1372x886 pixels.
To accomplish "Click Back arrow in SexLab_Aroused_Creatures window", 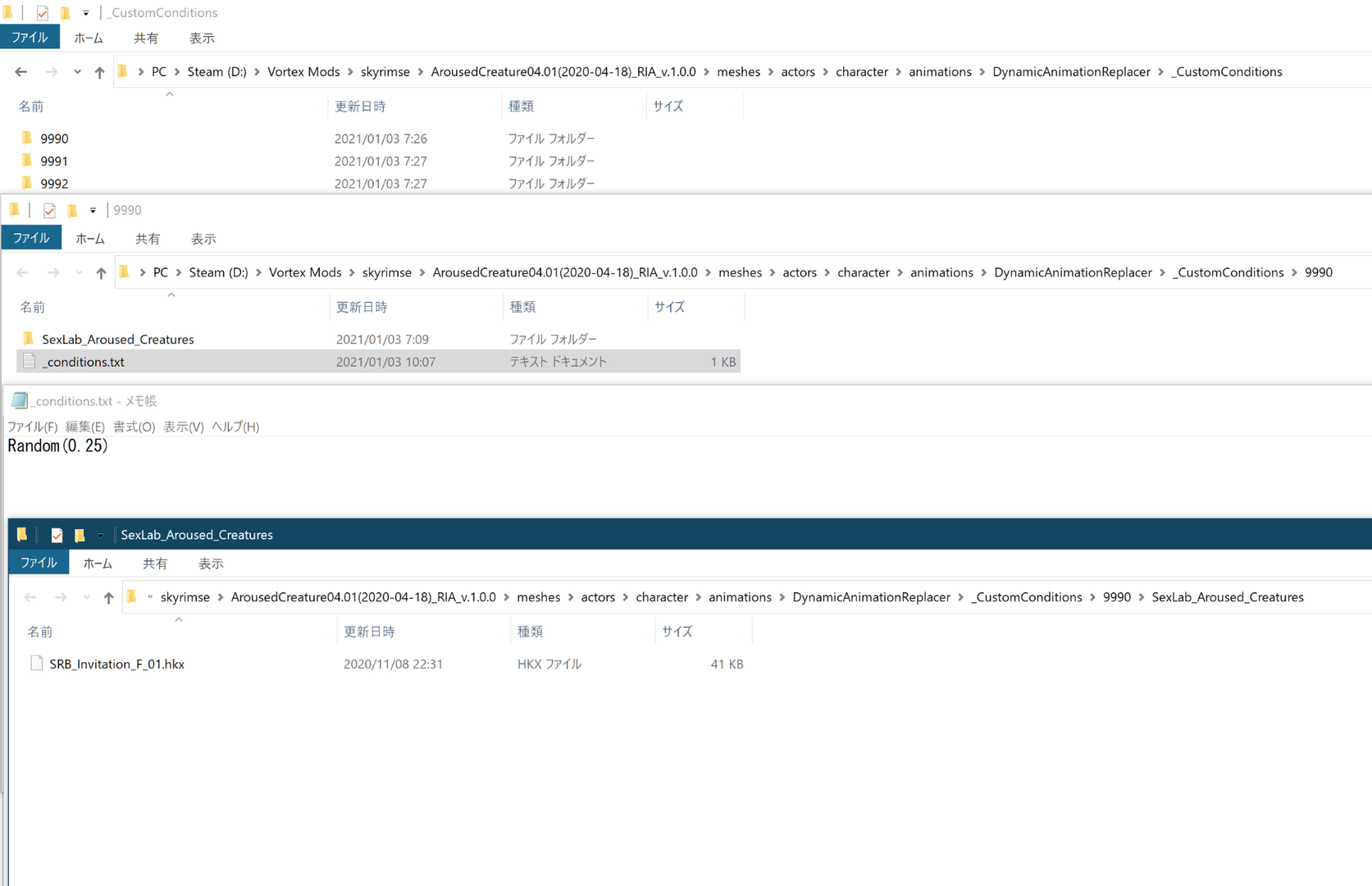I will 30,598.
